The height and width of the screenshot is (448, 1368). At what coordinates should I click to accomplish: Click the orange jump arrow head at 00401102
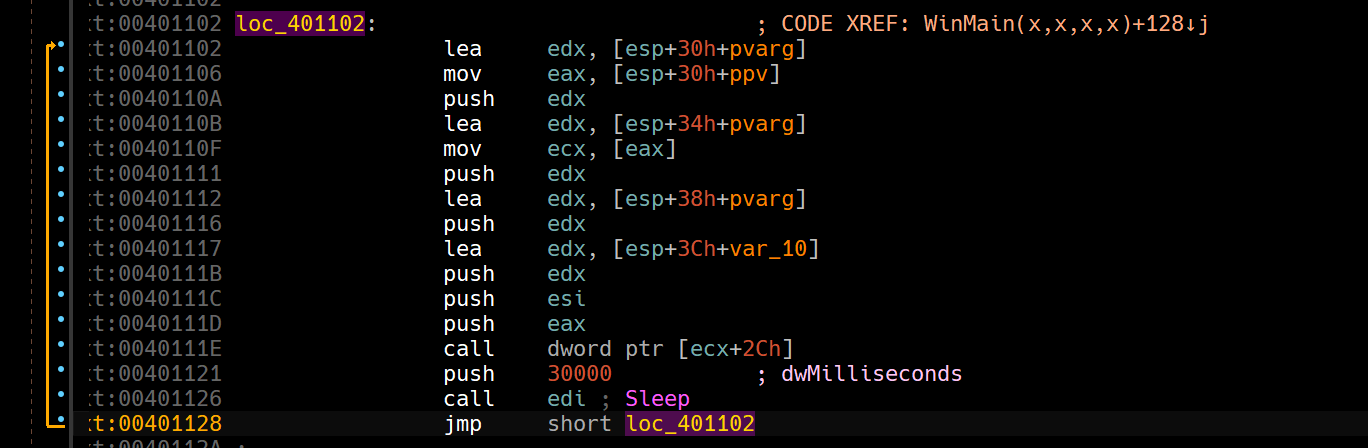point(50,46)
